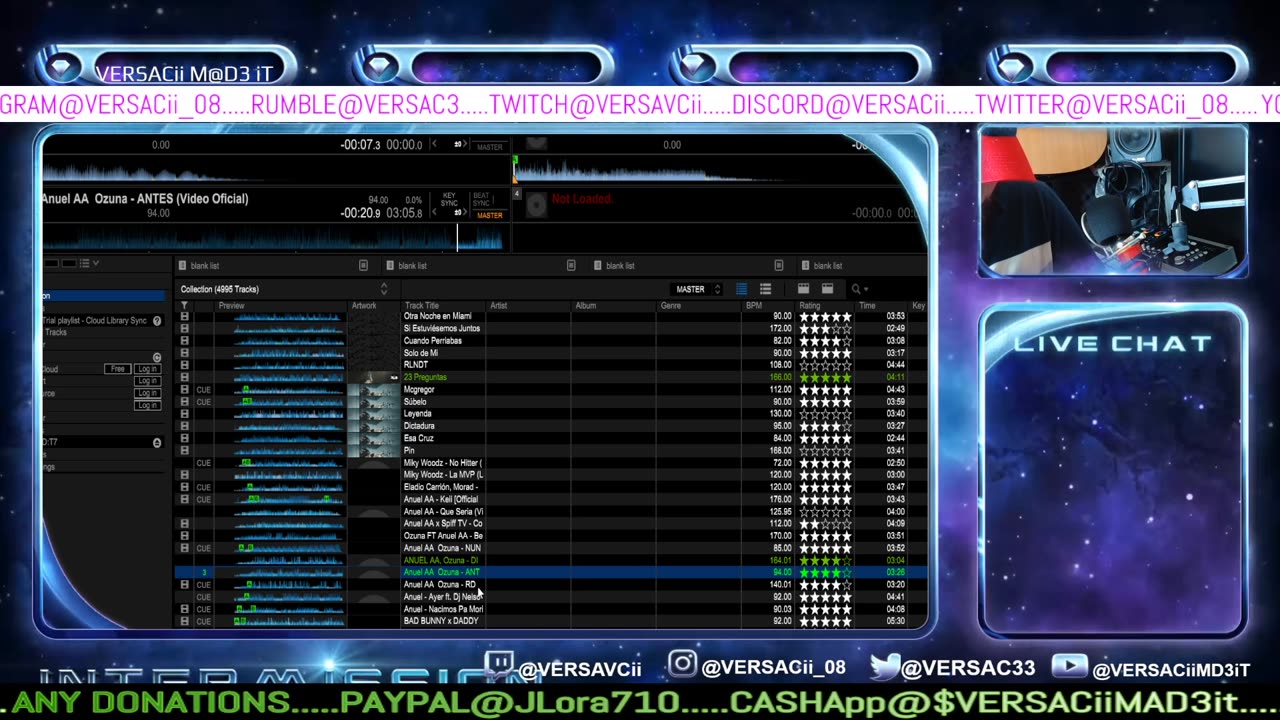Click the status icon in the Leyenda row
Image resolution: width=1280 pixels, height=720 pixels.
point(184,414)
